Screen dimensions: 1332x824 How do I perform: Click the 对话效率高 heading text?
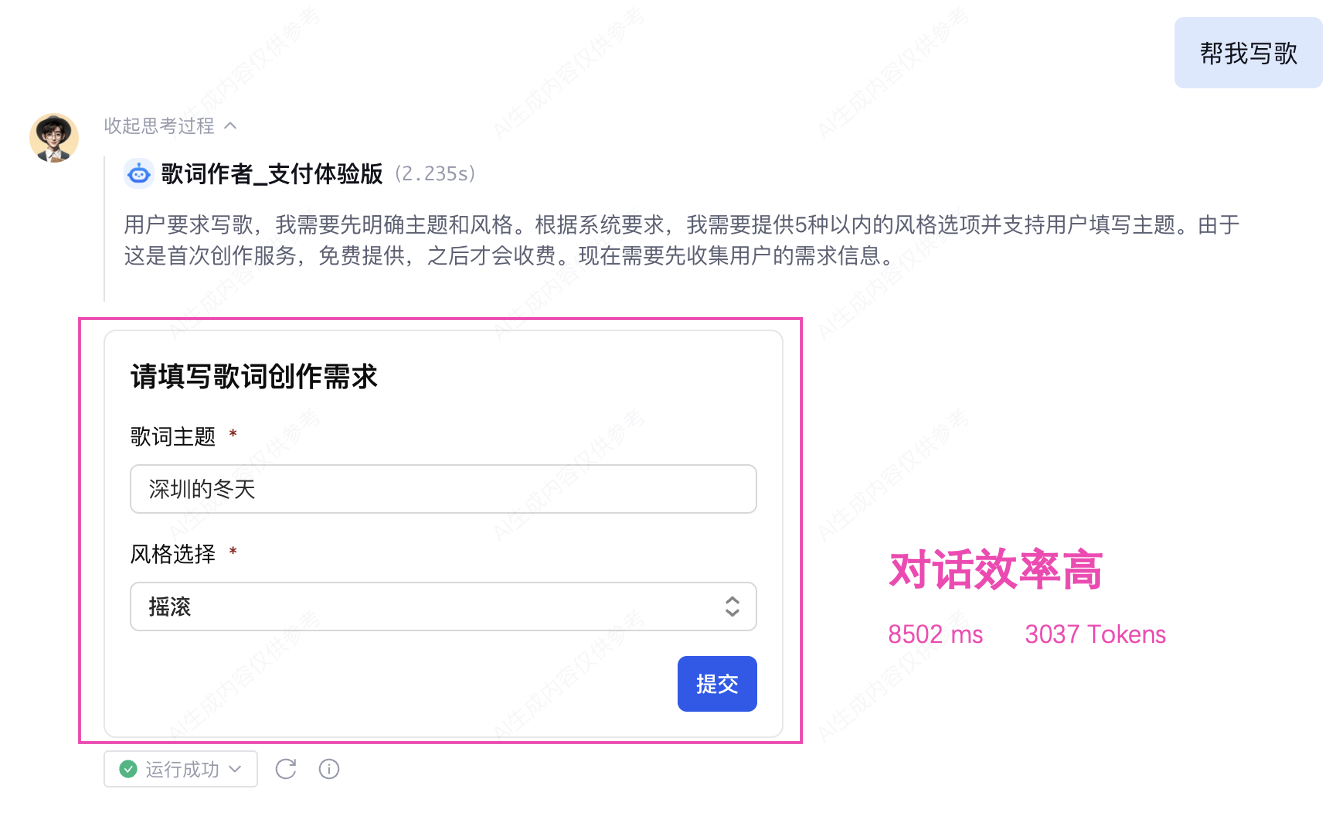[995, 571]
